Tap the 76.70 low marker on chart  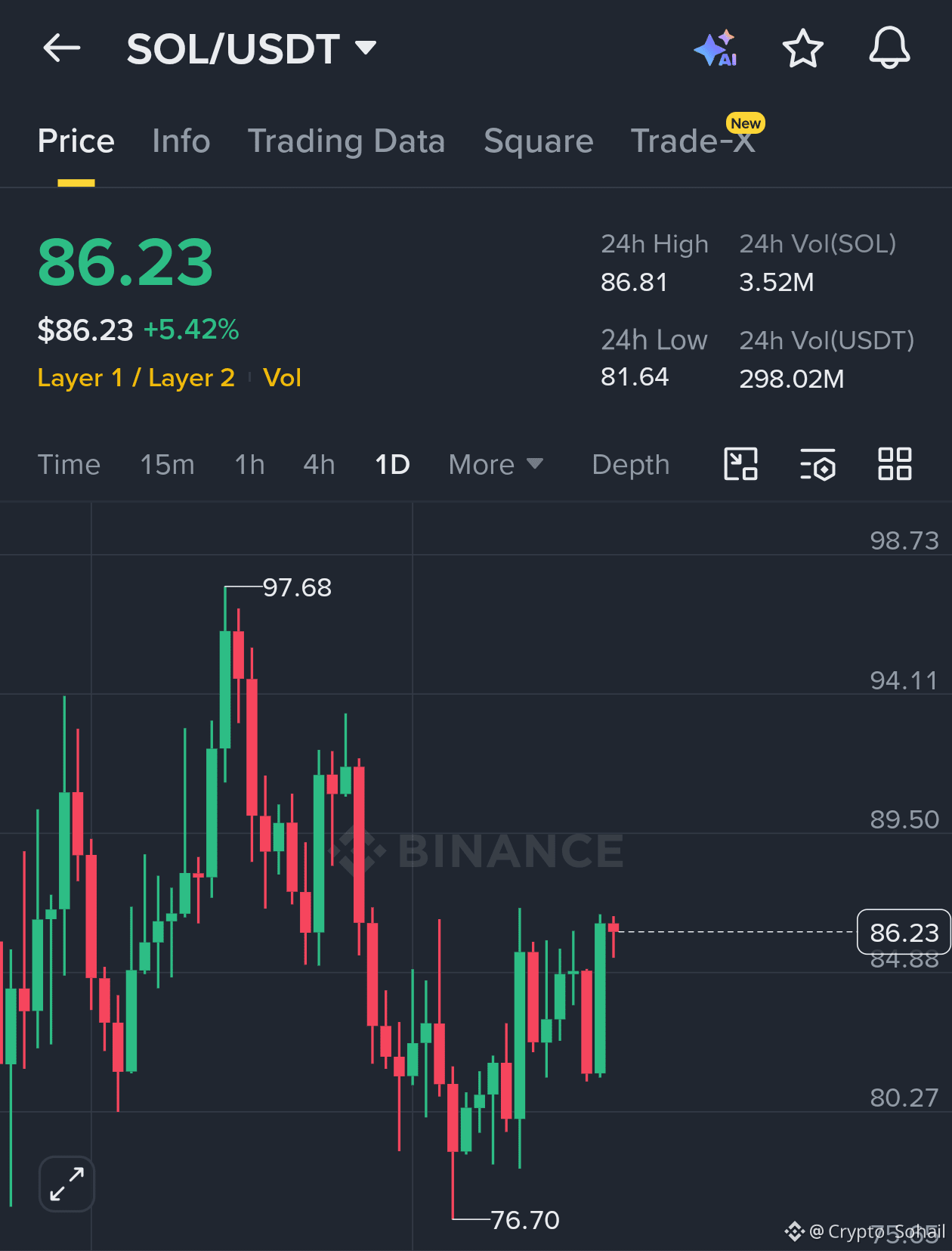525,1219
